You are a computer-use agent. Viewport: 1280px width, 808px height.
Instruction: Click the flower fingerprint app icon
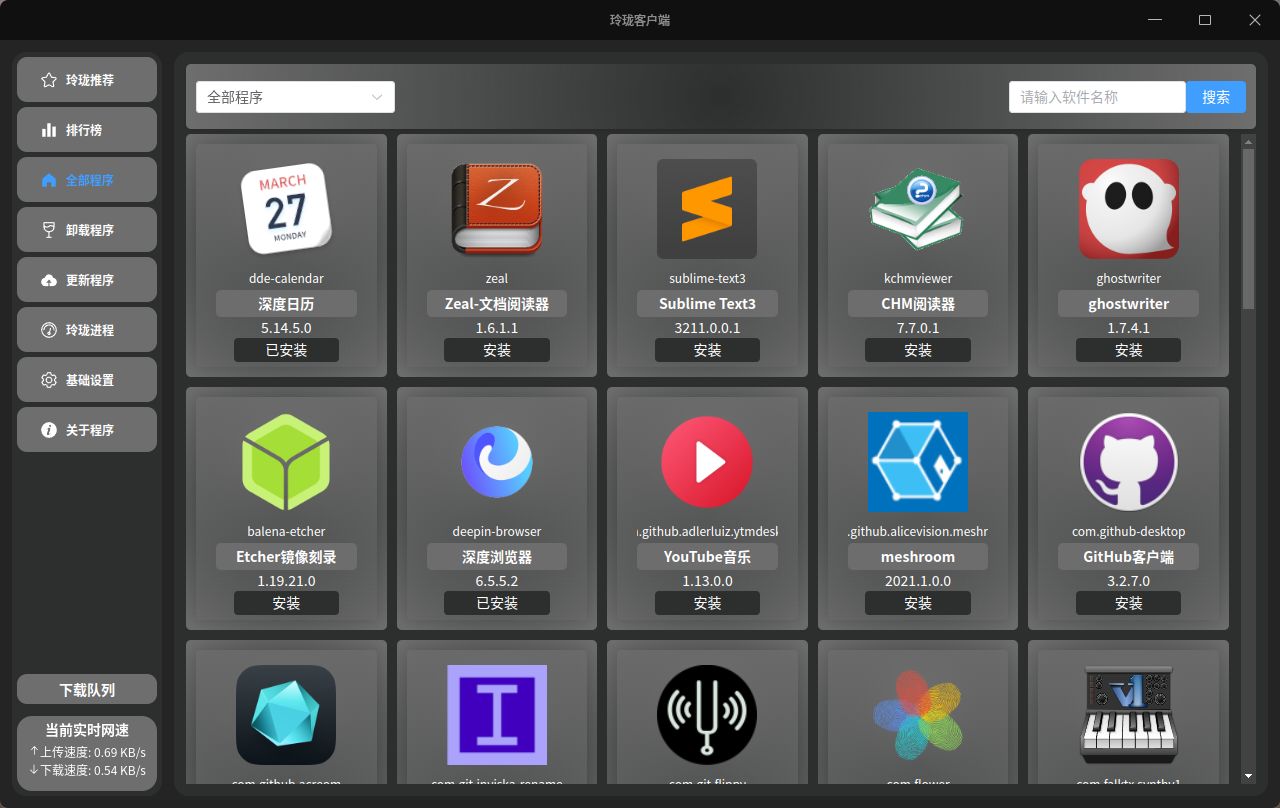tap(918, 715)
